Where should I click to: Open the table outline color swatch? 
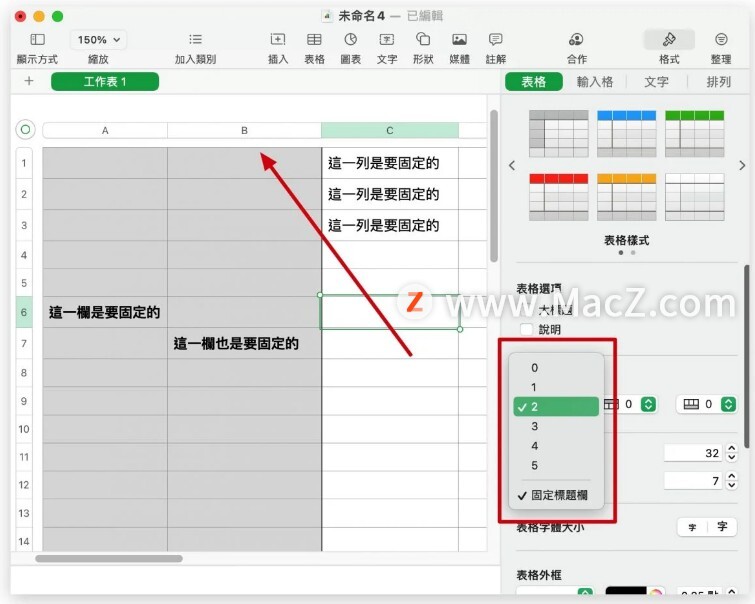click(625, 592)
